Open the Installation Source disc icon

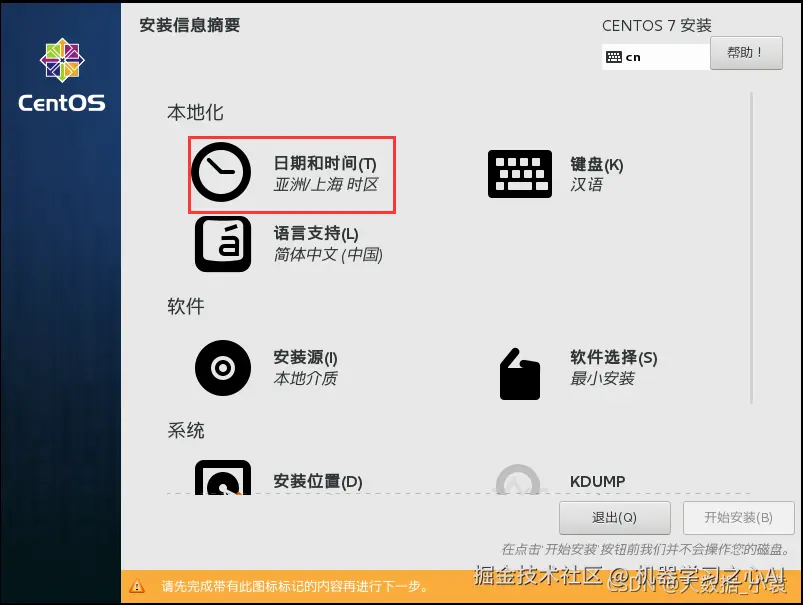[x=222, y=367]
